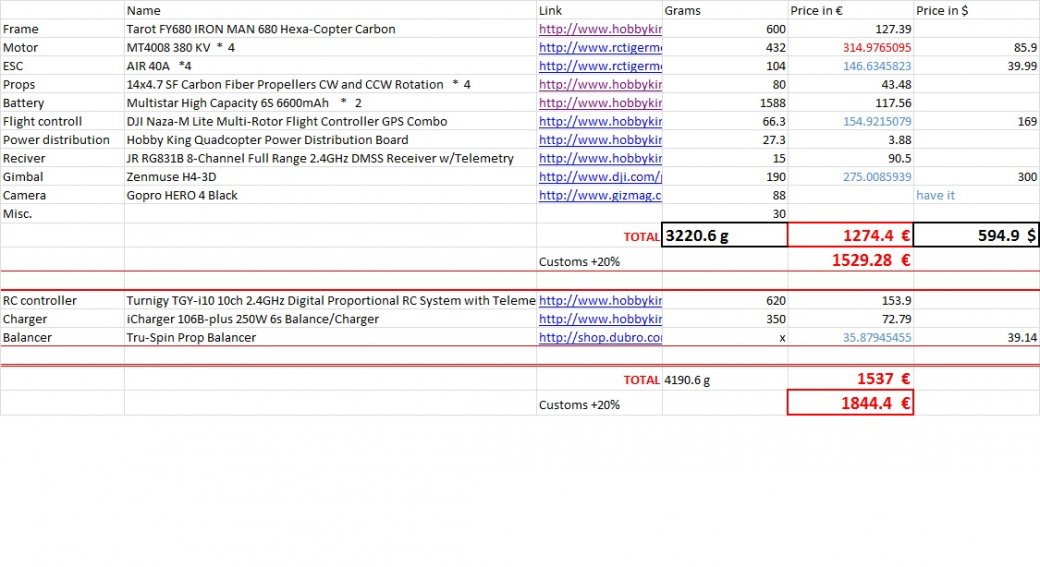Select the Balancer price '35.87945455' cell
This screenshot has width=1040, height=567.
pos(850,338)
